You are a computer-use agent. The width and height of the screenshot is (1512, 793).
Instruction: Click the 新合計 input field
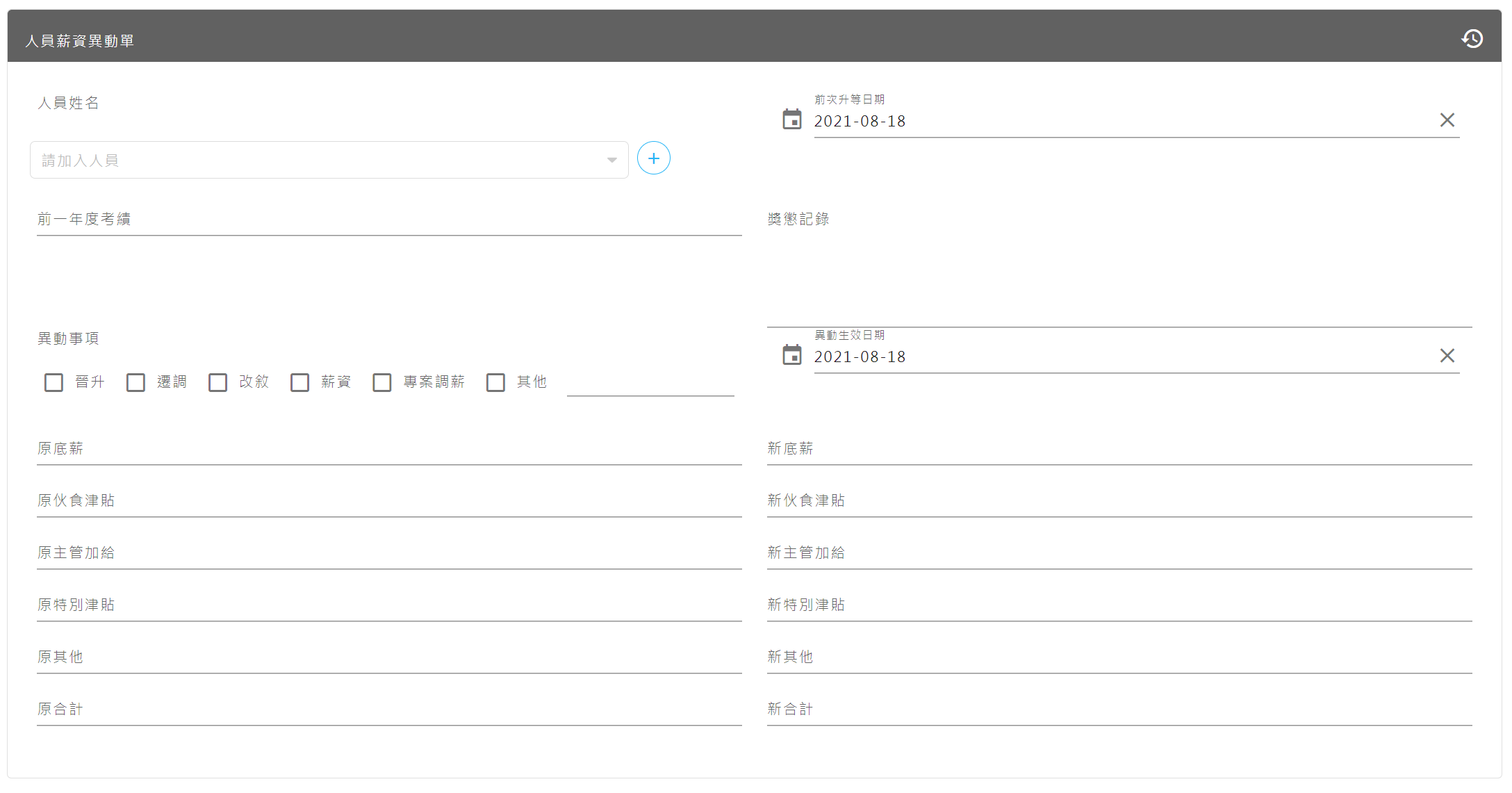[1119, 710]
